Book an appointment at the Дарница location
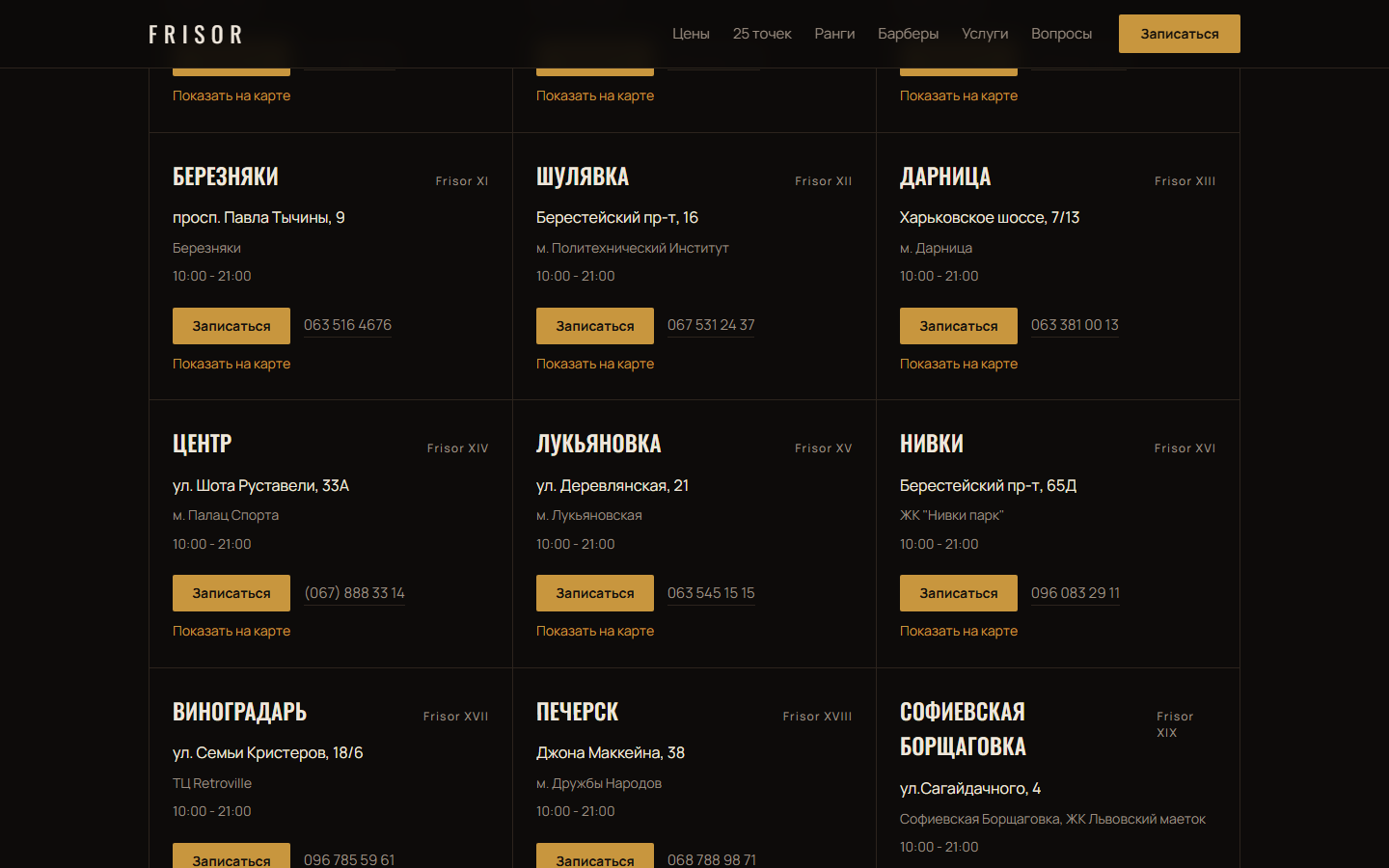 click(x=959, y=326)
